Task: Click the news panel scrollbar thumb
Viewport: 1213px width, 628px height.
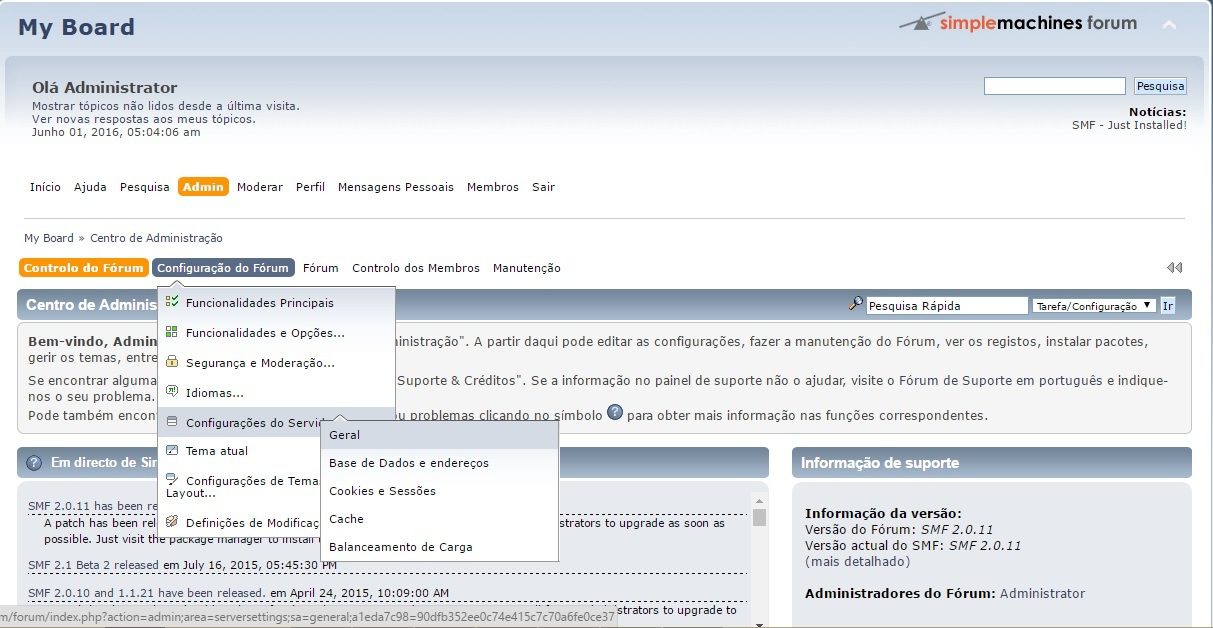Action: 759,517
